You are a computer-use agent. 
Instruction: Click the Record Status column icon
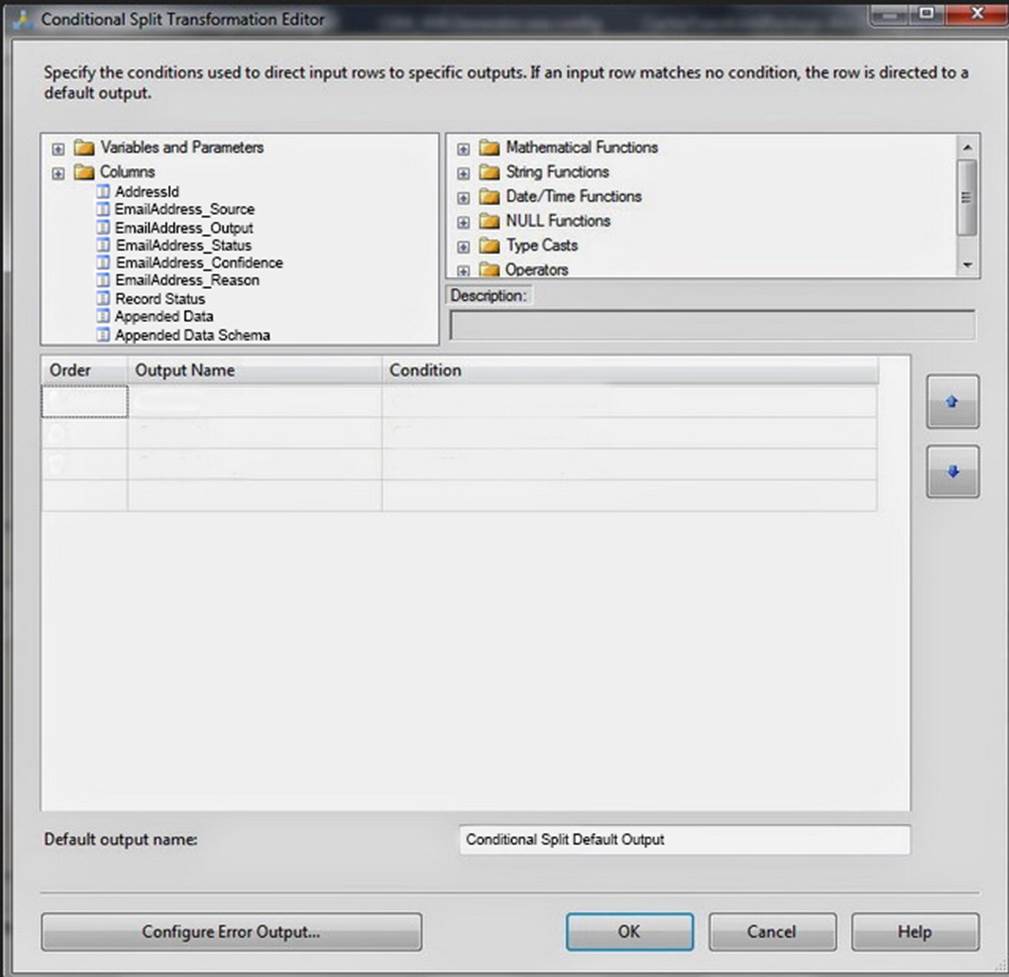coord(102,299)
